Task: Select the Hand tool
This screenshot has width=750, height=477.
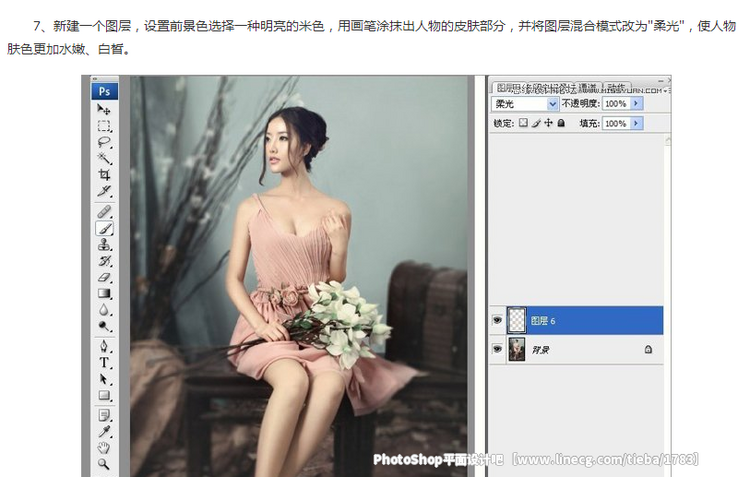Action: coord(104,448)
